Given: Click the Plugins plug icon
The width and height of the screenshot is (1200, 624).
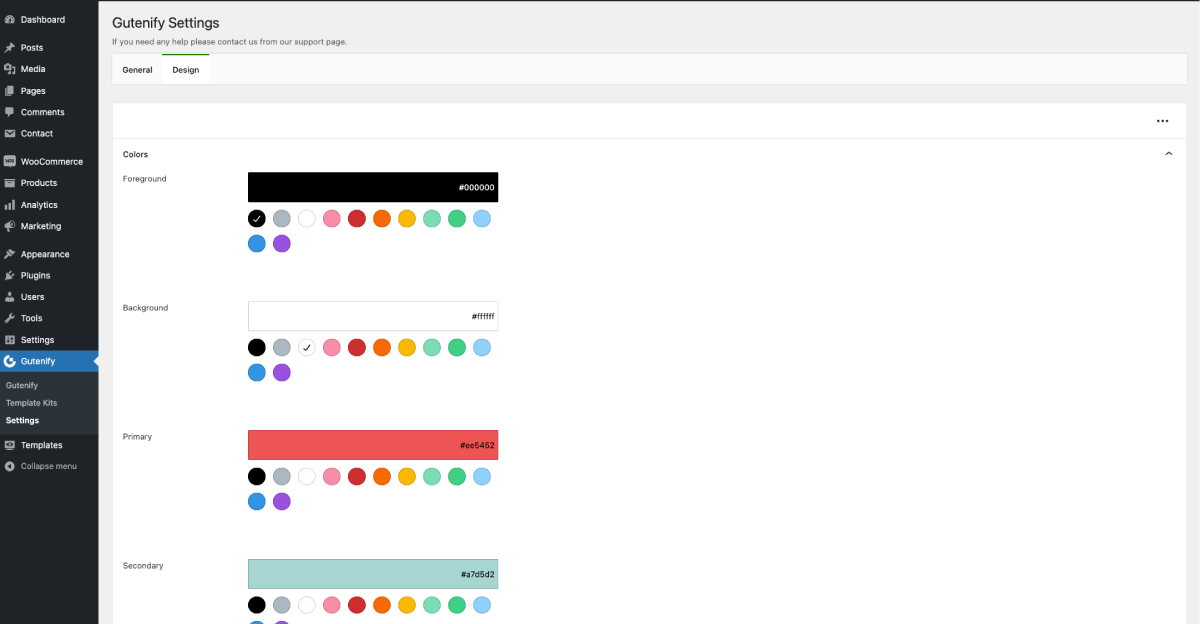Looking at the screenshot, I should [x=10, y=275].
